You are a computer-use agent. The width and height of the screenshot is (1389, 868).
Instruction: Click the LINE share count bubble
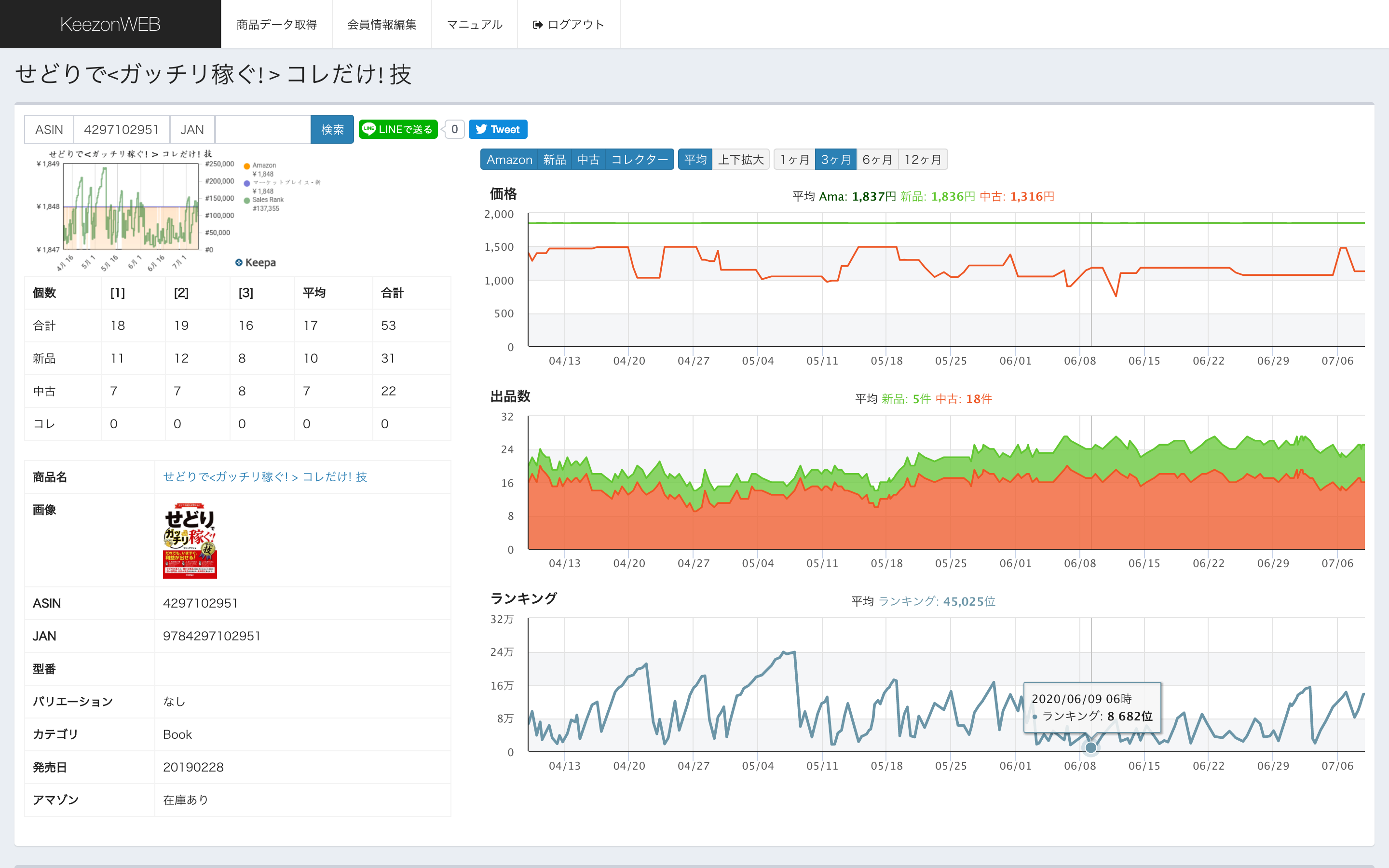click(x=454, y=129)
